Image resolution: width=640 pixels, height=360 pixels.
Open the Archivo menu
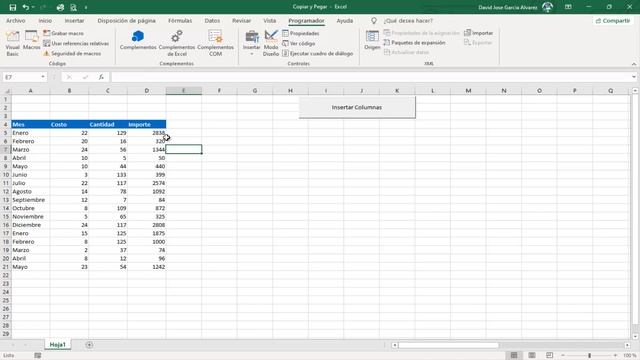(16, 20)
